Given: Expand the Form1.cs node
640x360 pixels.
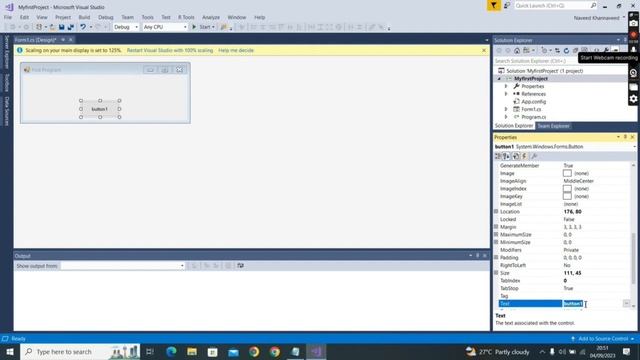Looking at the screenshot, I should 506,109.
